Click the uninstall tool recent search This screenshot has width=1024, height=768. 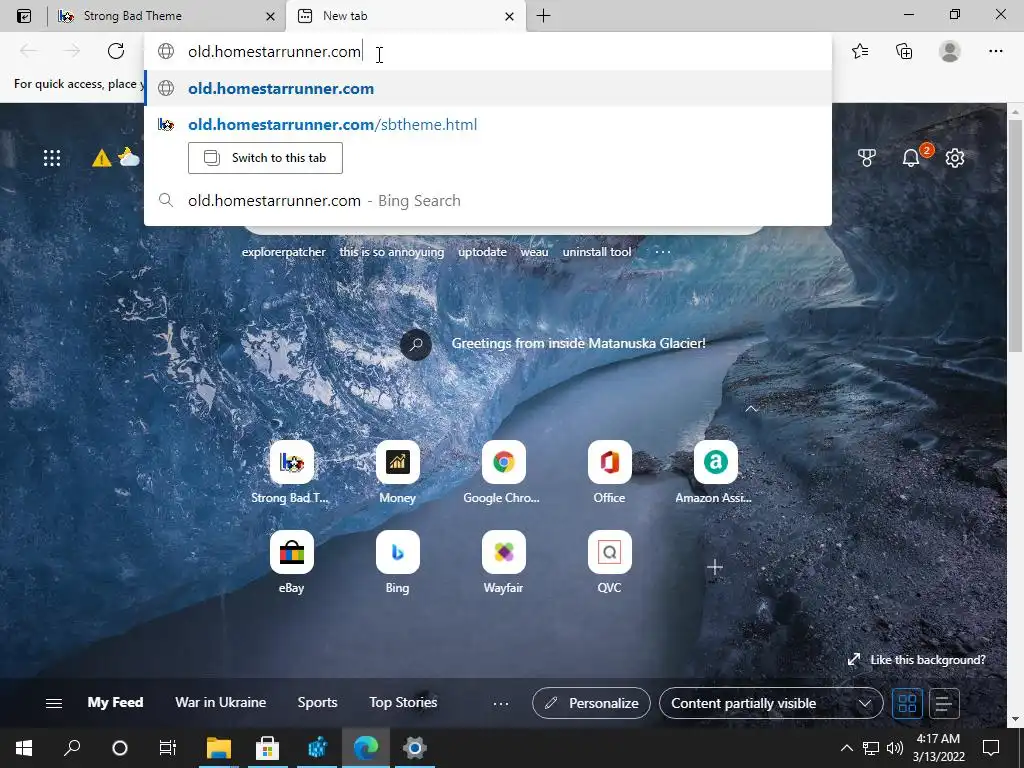coord(597,252)
